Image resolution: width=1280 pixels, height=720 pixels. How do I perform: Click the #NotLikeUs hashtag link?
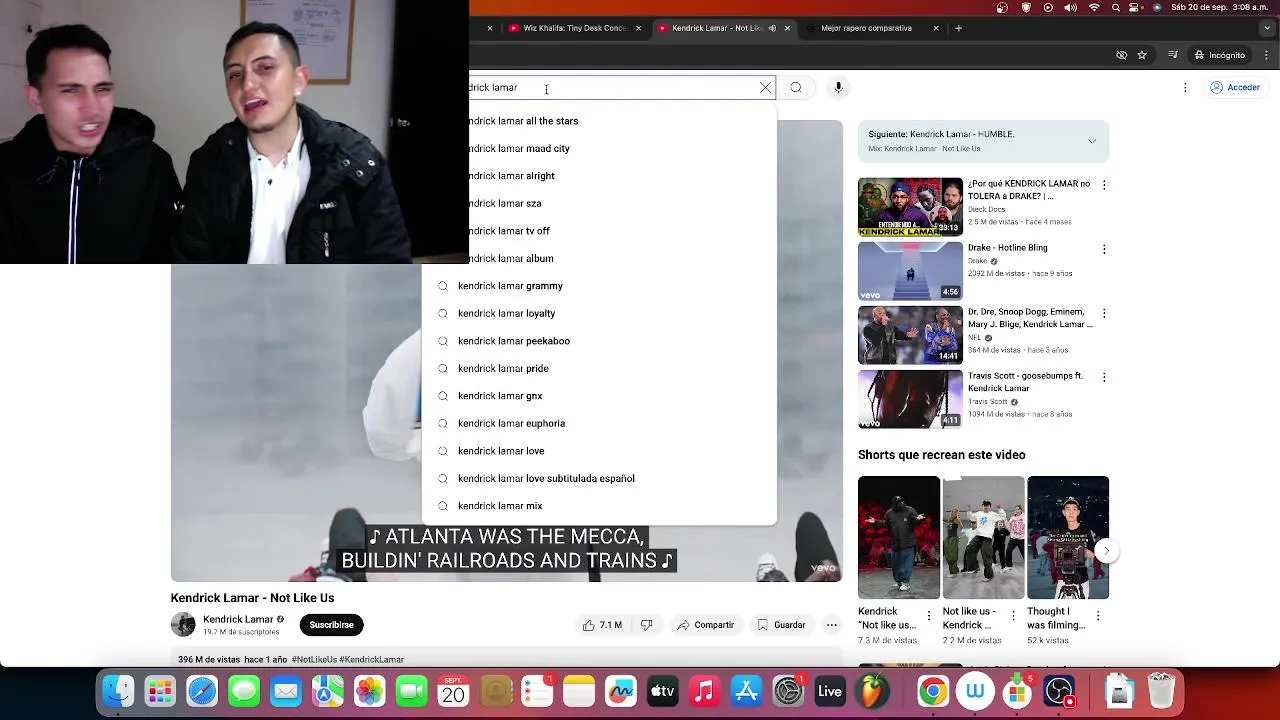[x=314, y=660]
